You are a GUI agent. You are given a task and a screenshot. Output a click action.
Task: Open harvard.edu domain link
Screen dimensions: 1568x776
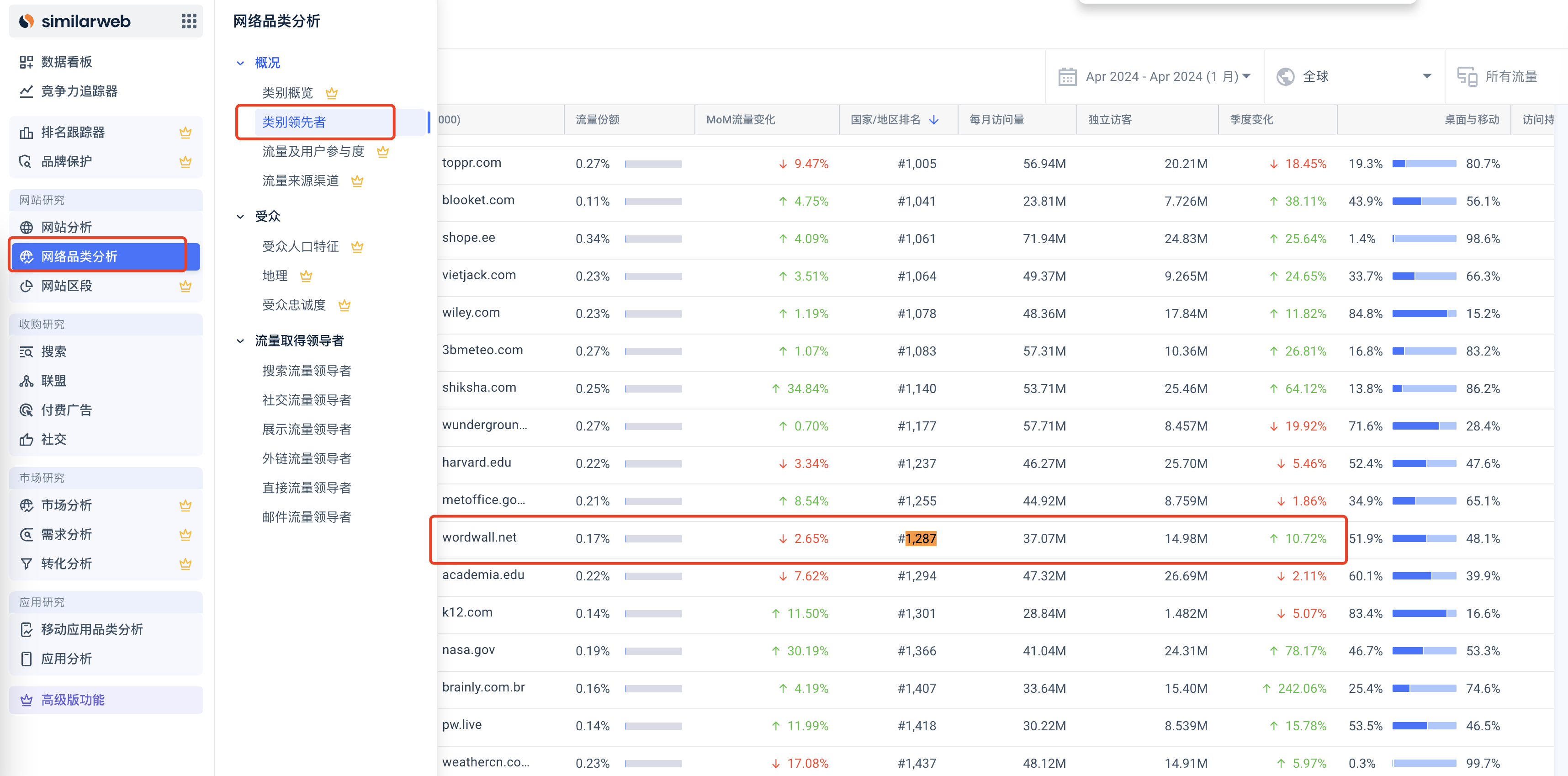(x=477, y=462)
